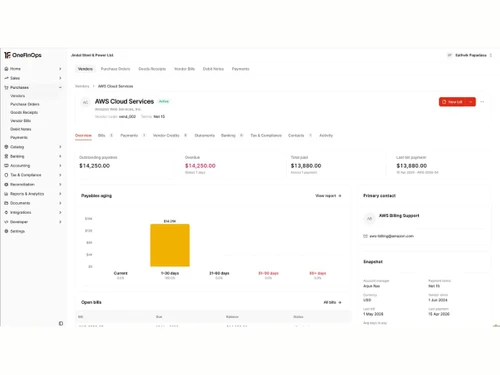Click the Integrations icon in sidebar

click(x=6, y=212)
